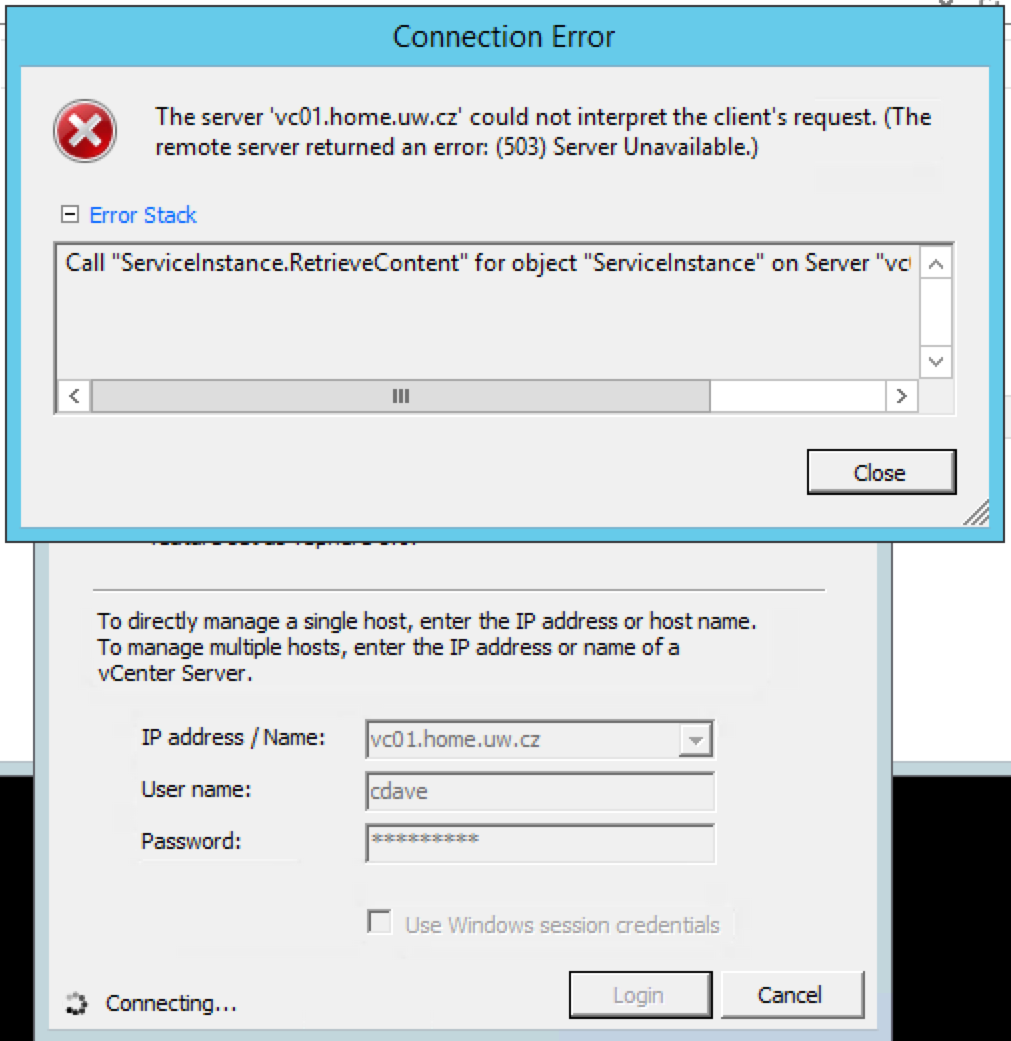Enable Use Windows session credentials checkbox
The image size is (1011, 1041).
[x=379, y=922]
